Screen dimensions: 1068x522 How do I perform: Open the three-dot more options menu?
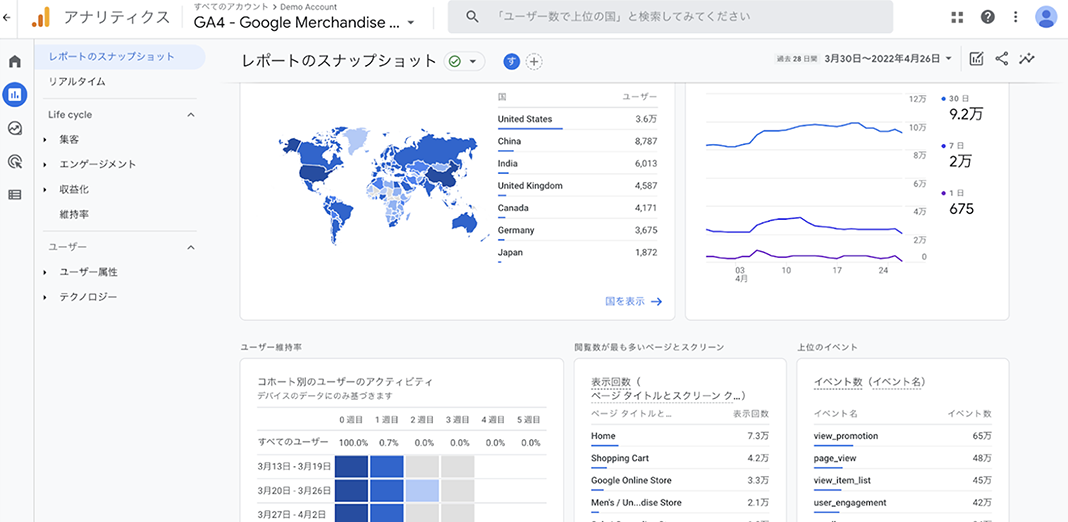1016,17
